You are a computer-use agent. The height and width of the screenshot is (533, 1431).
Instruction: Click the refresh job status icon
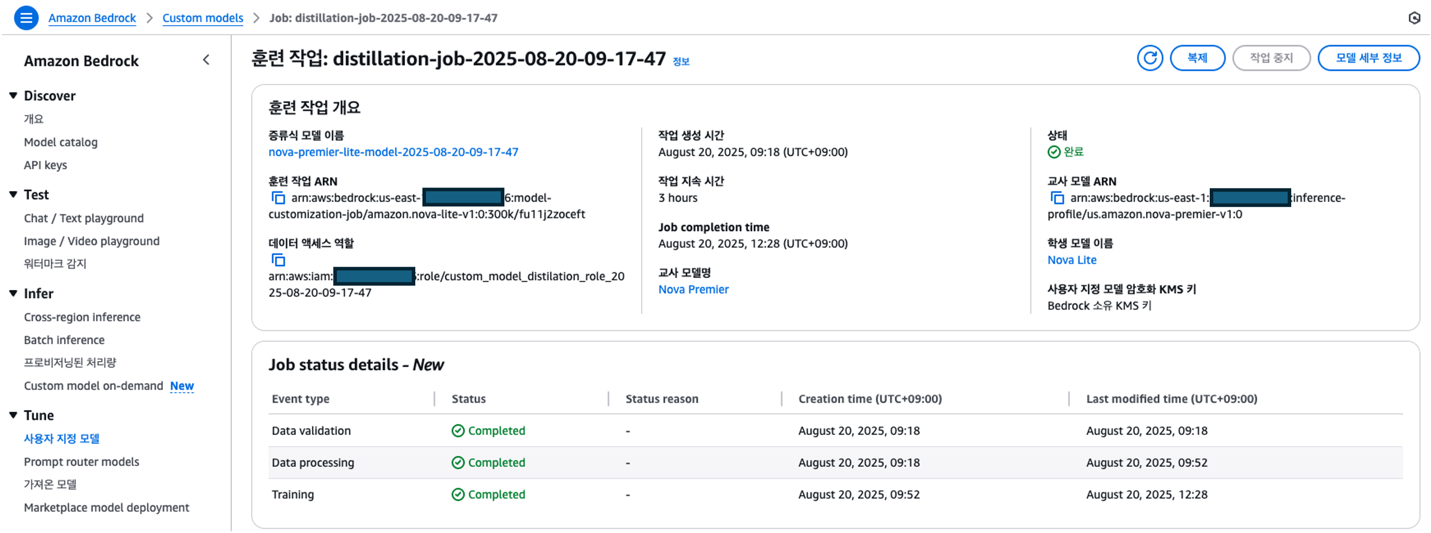[x=1150, y=58]
